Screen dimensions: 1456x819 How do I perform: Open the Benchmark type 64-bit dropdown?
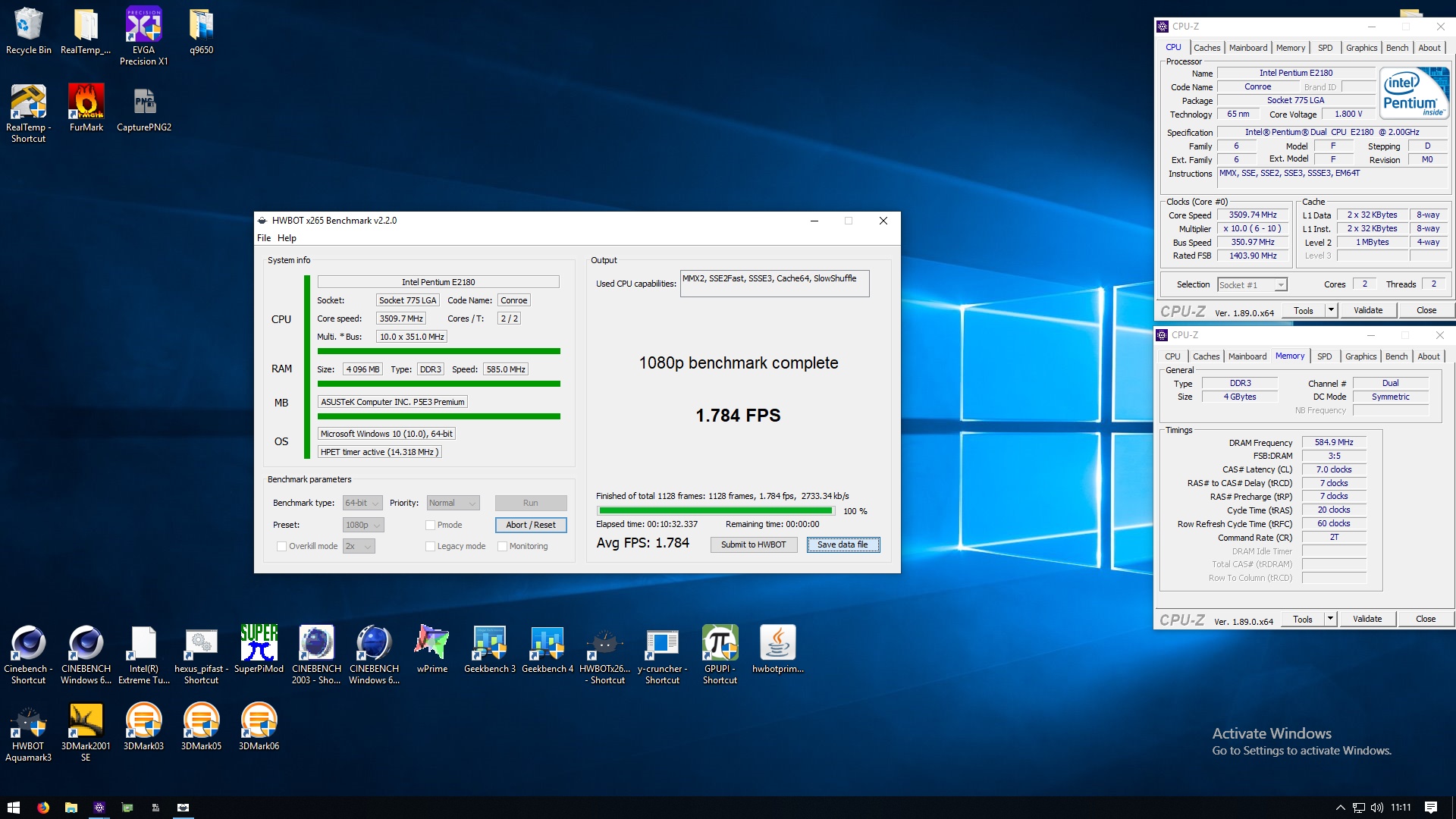[x=362, y=503]
